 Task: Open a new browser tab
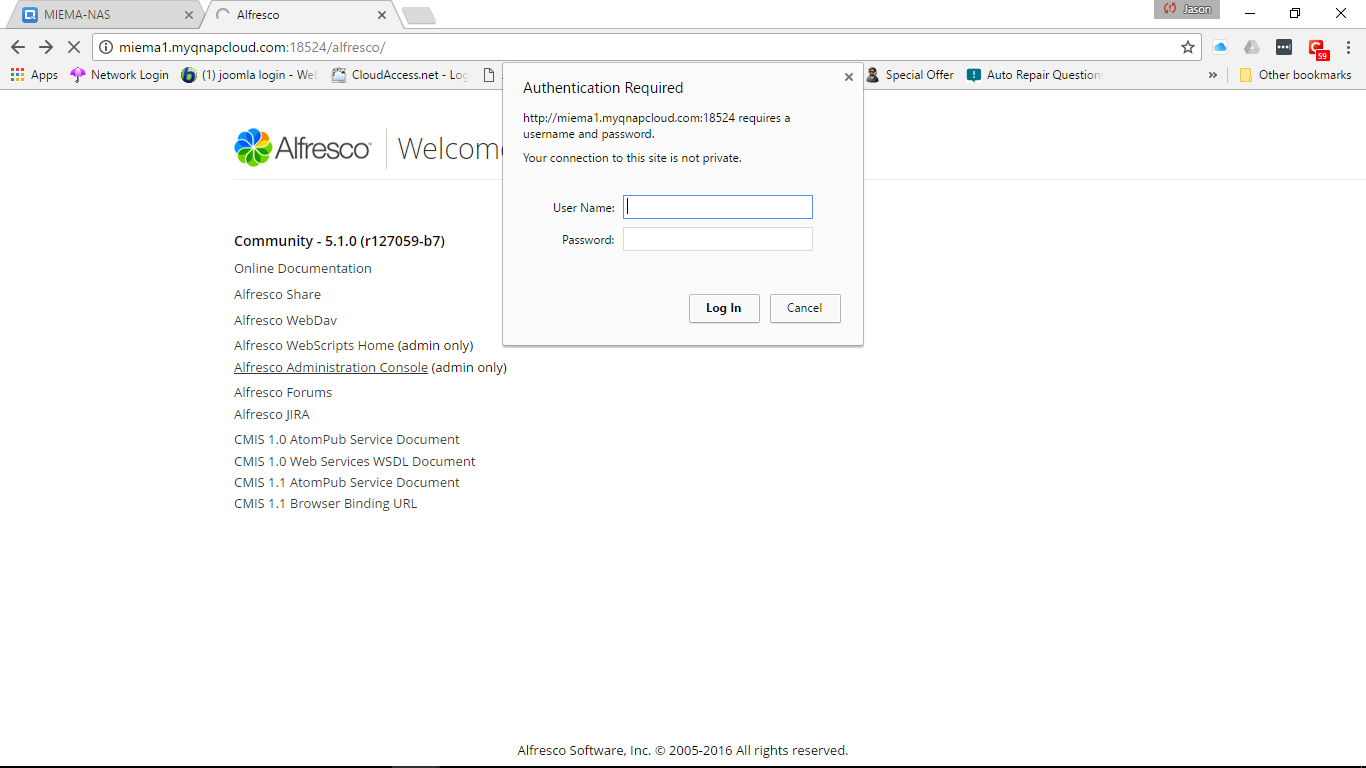418,15
